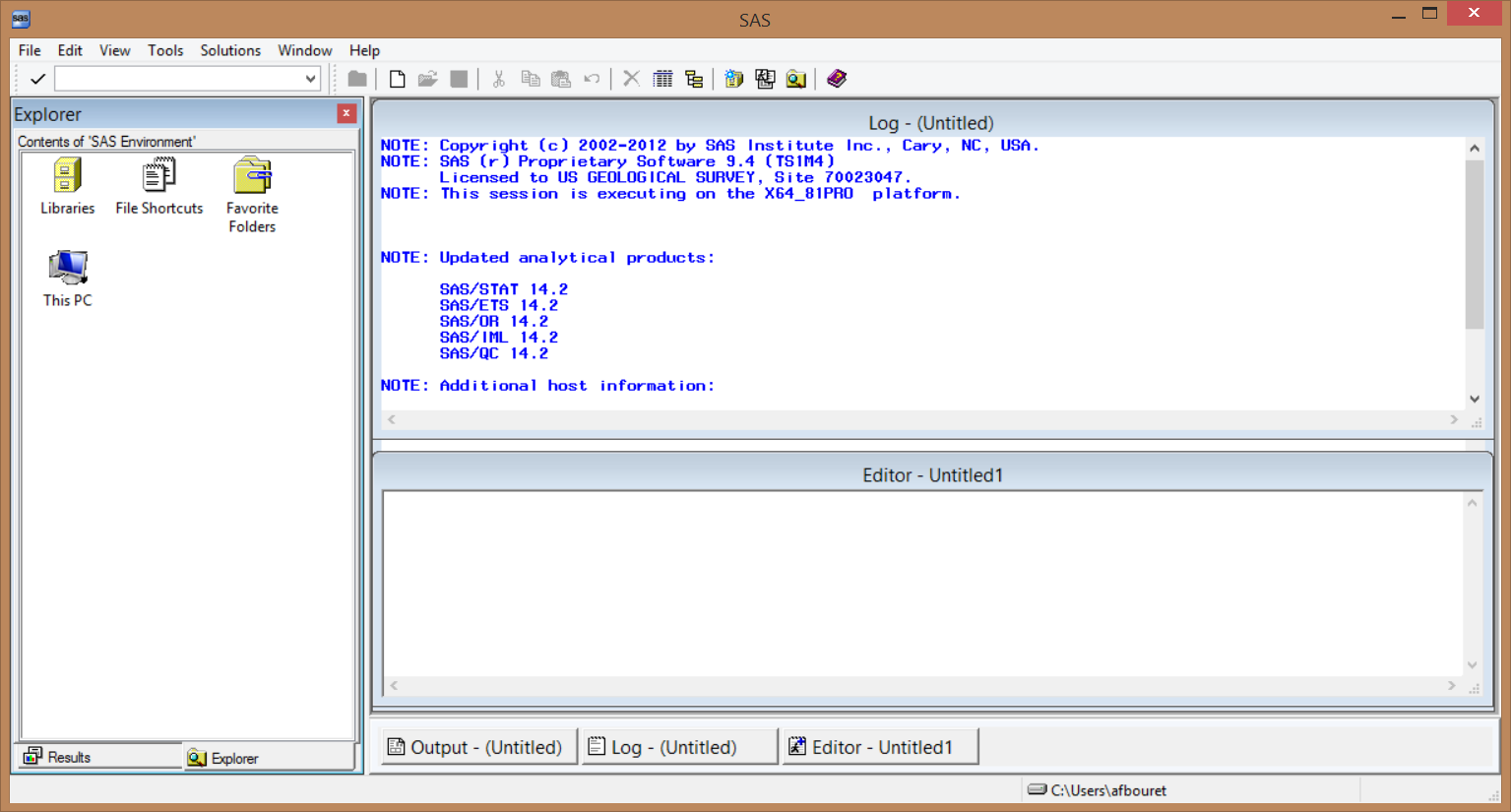Viewport: 1511px width, 812px height.
Task: Click the Editor horizontal scroll right arrow
Action: [1452, 685]
